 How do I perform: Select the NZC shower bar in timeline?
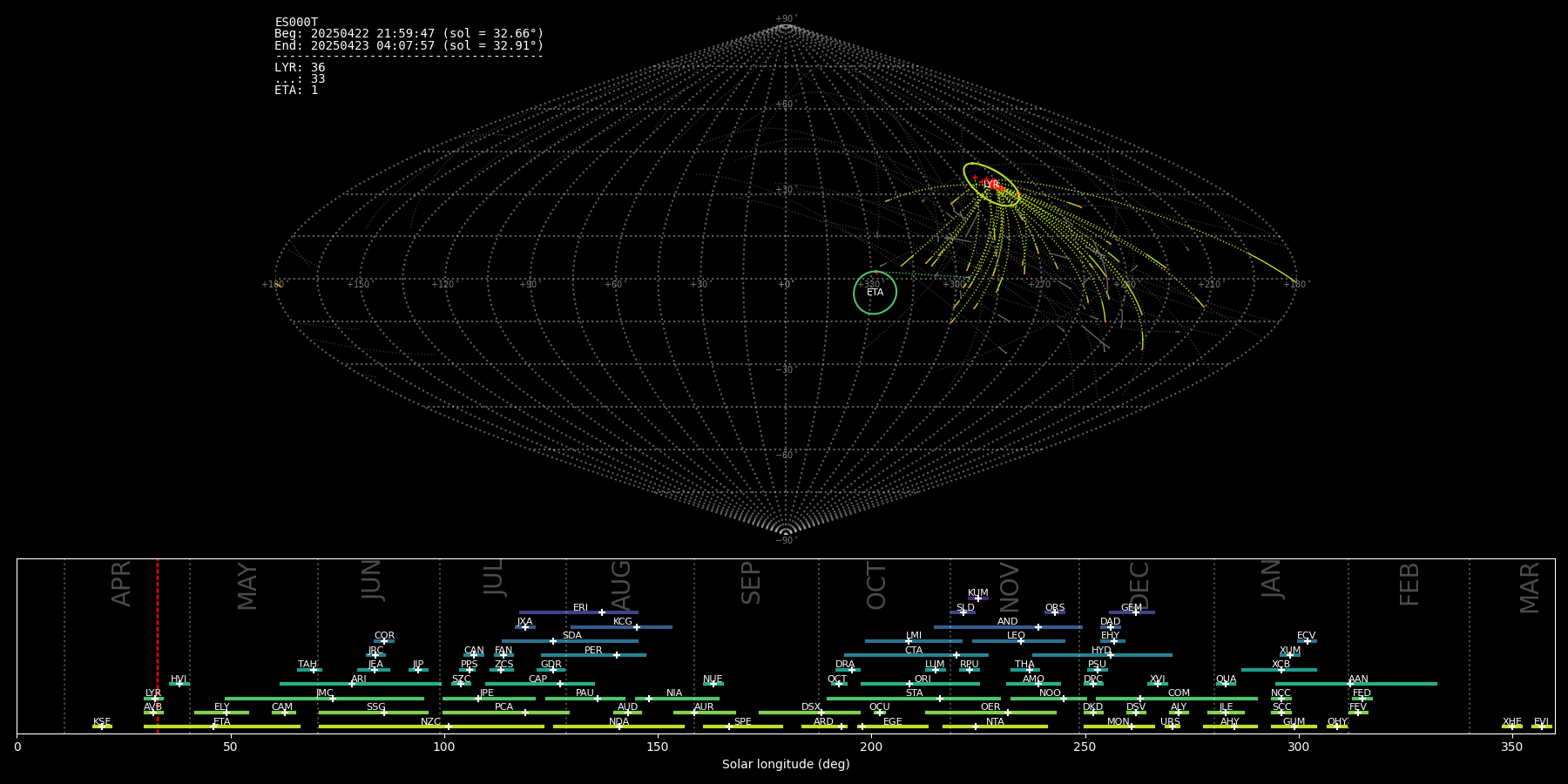click(x=431, y=727)
